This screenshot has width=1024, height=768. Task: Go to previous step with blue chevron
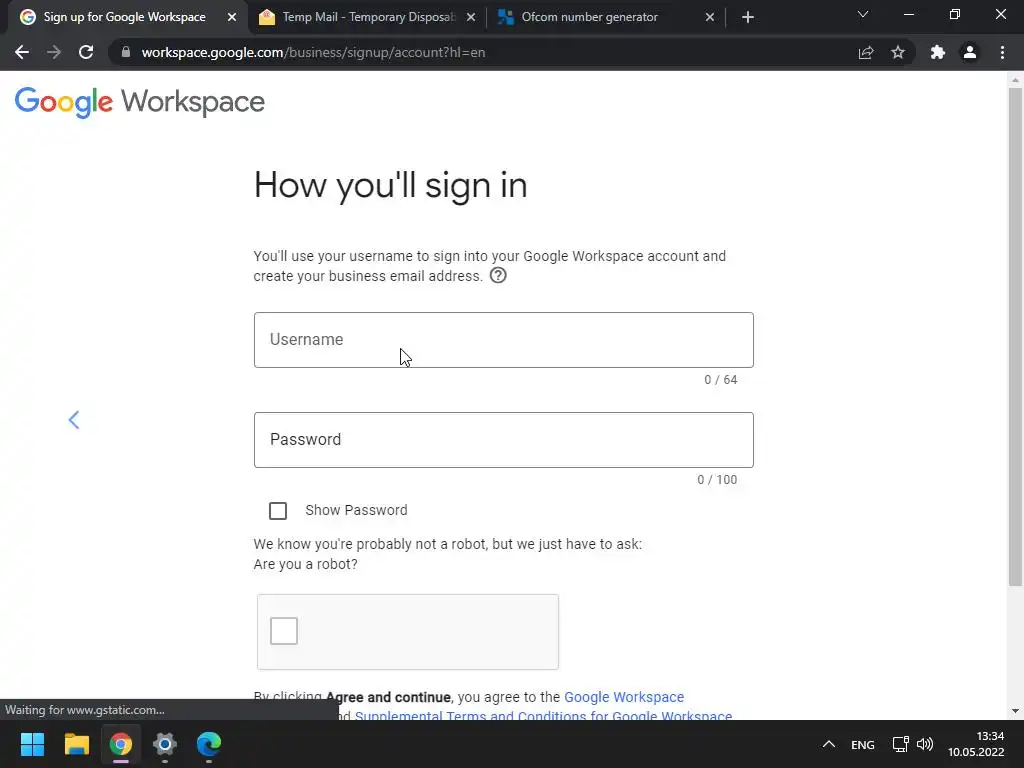pyautogui.click(x=74, y=420)
